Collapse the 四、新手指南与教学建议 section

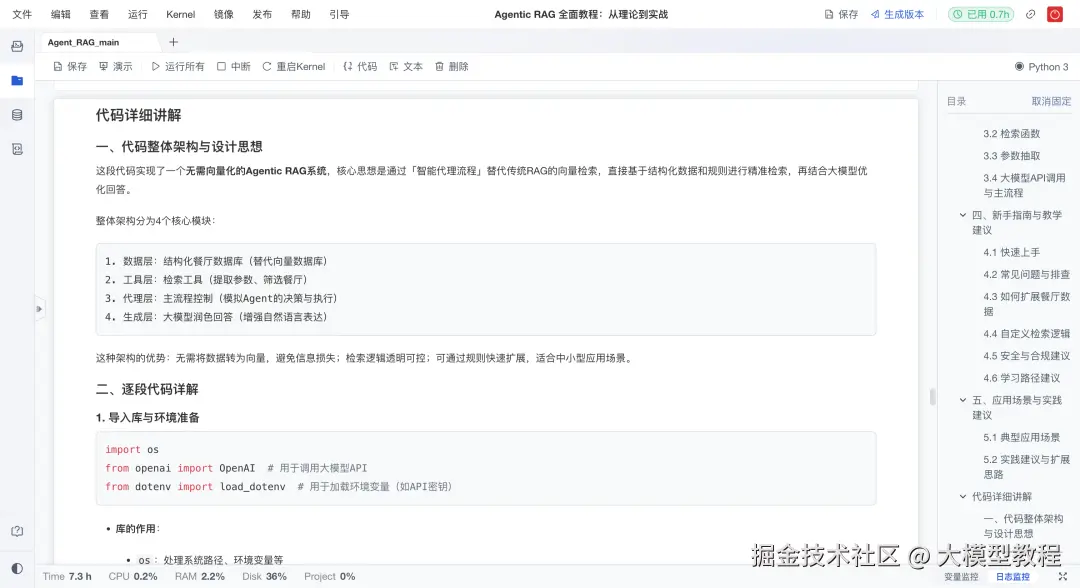[963, 215]
